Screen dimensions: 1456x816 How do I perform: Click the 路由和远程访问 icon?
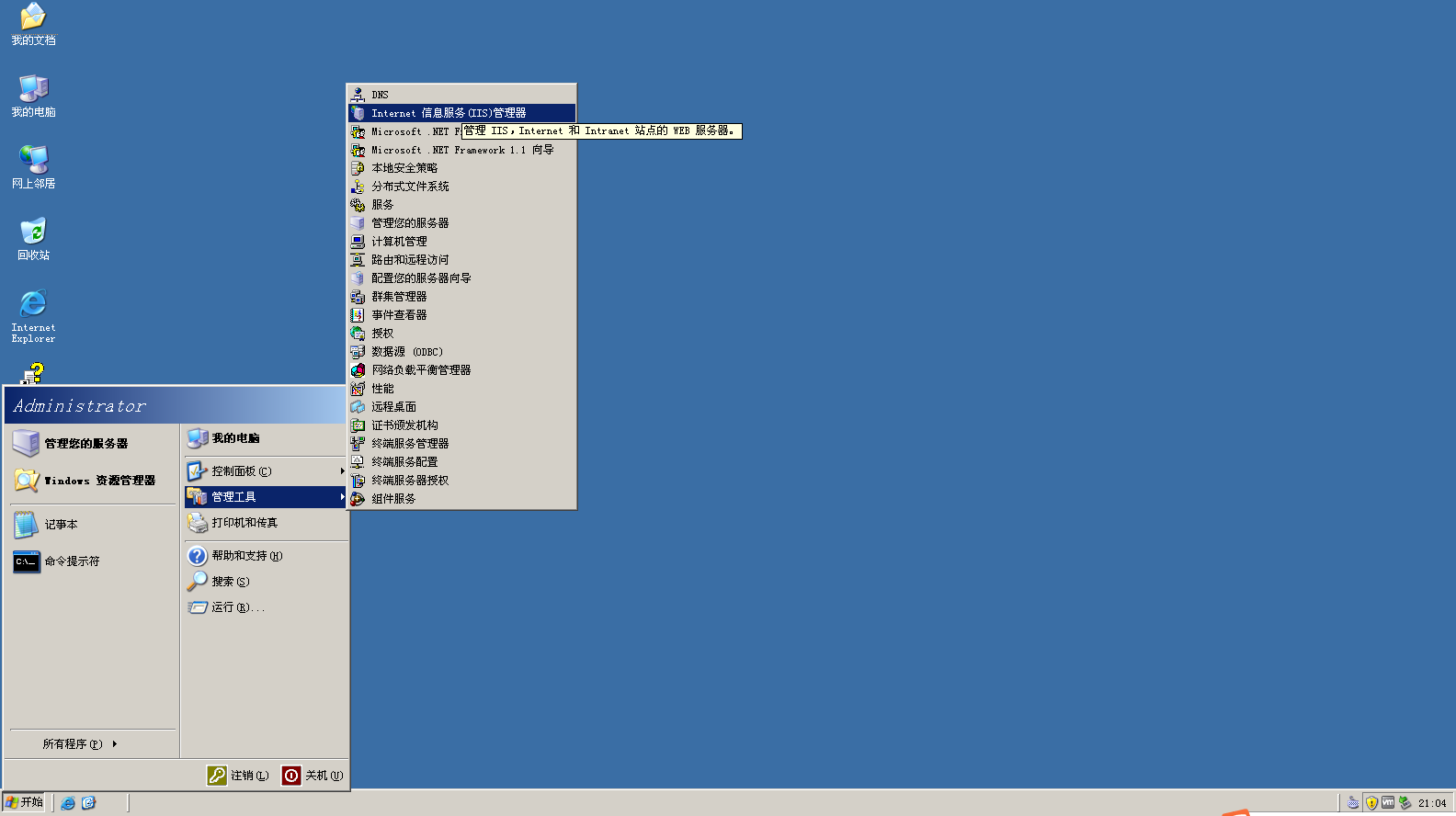[x=358, y=260]
